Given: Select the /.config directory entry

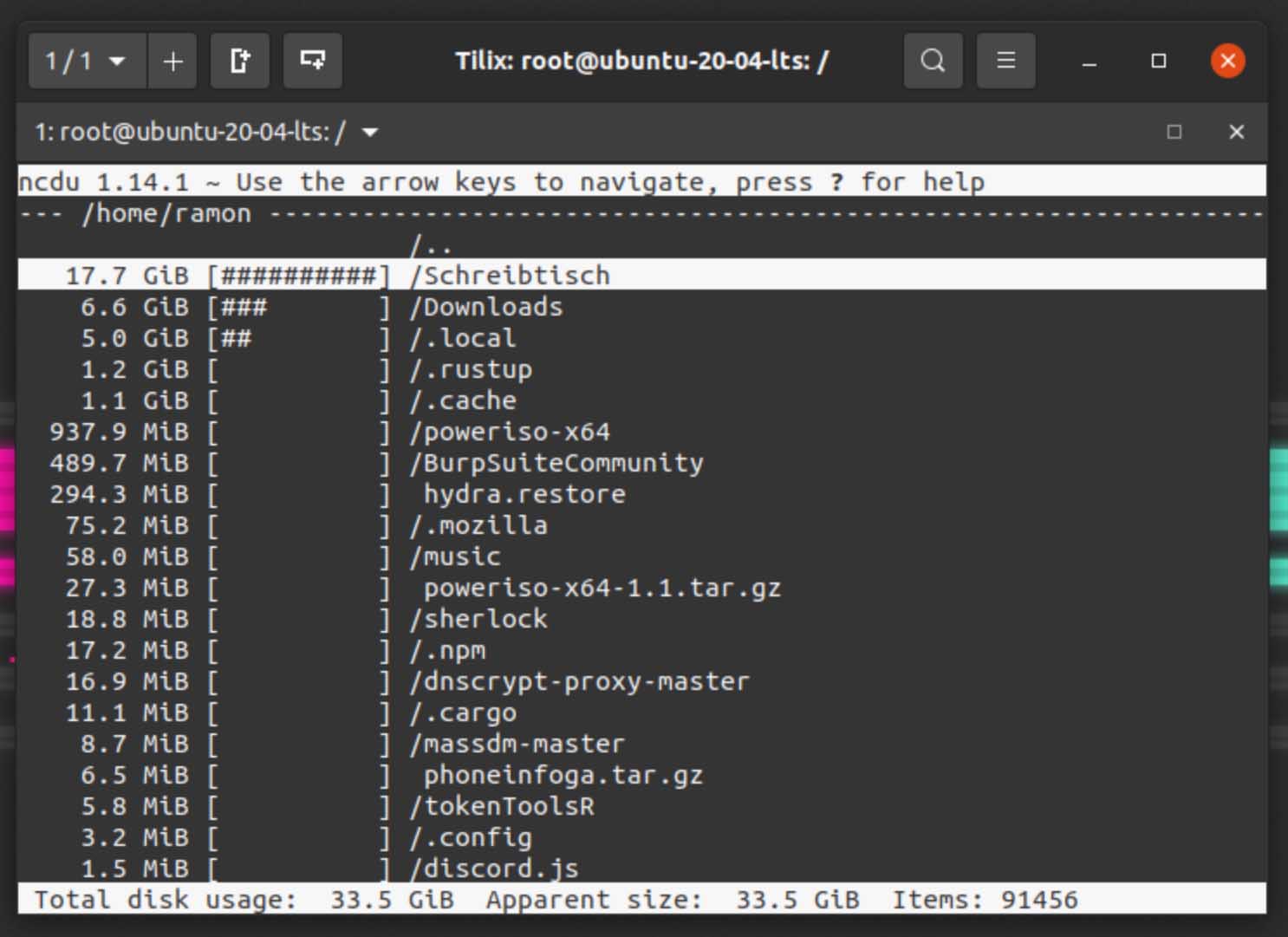Looking at the screenshot, I should coord(642,837).
